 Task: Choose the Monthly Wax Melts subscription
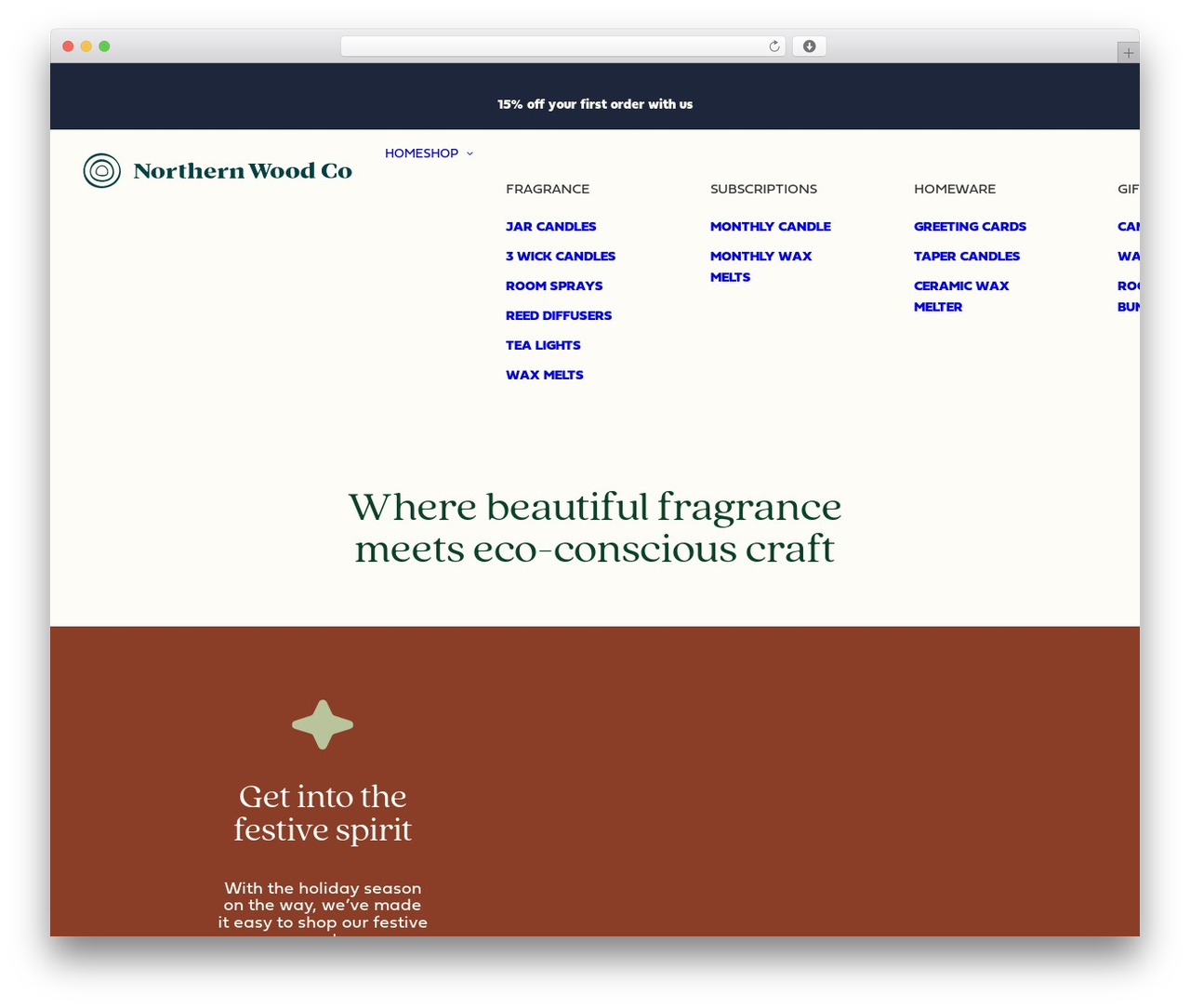click(760, 266)
